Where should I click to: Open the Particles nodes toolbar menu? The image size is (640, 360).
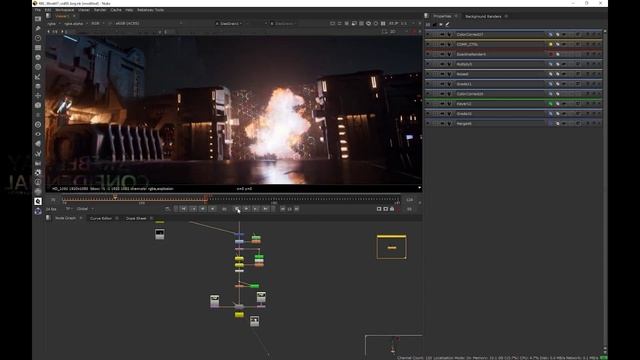coord(38,115)
